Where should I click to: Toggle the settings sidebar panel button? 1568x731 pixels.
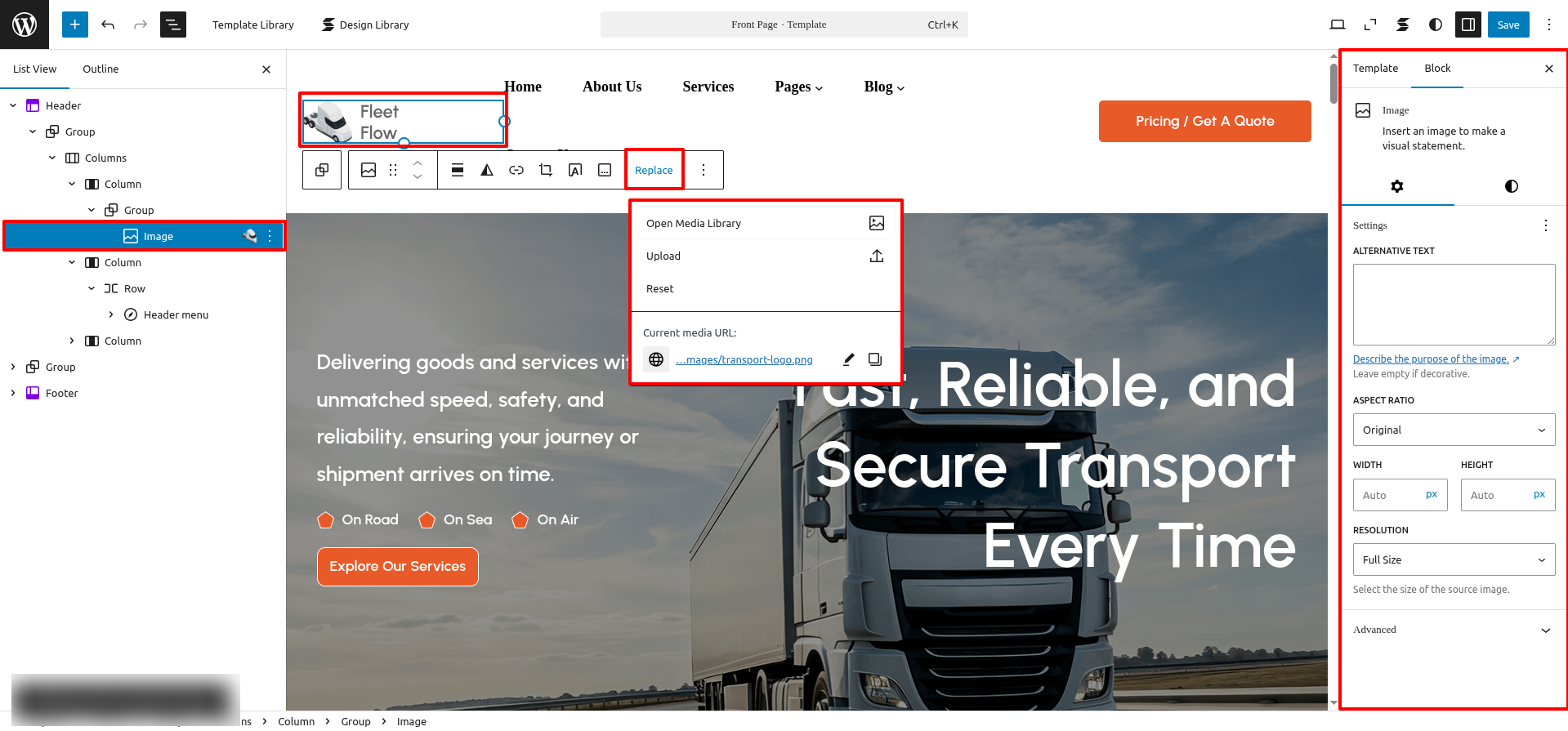pos(1468,25)
